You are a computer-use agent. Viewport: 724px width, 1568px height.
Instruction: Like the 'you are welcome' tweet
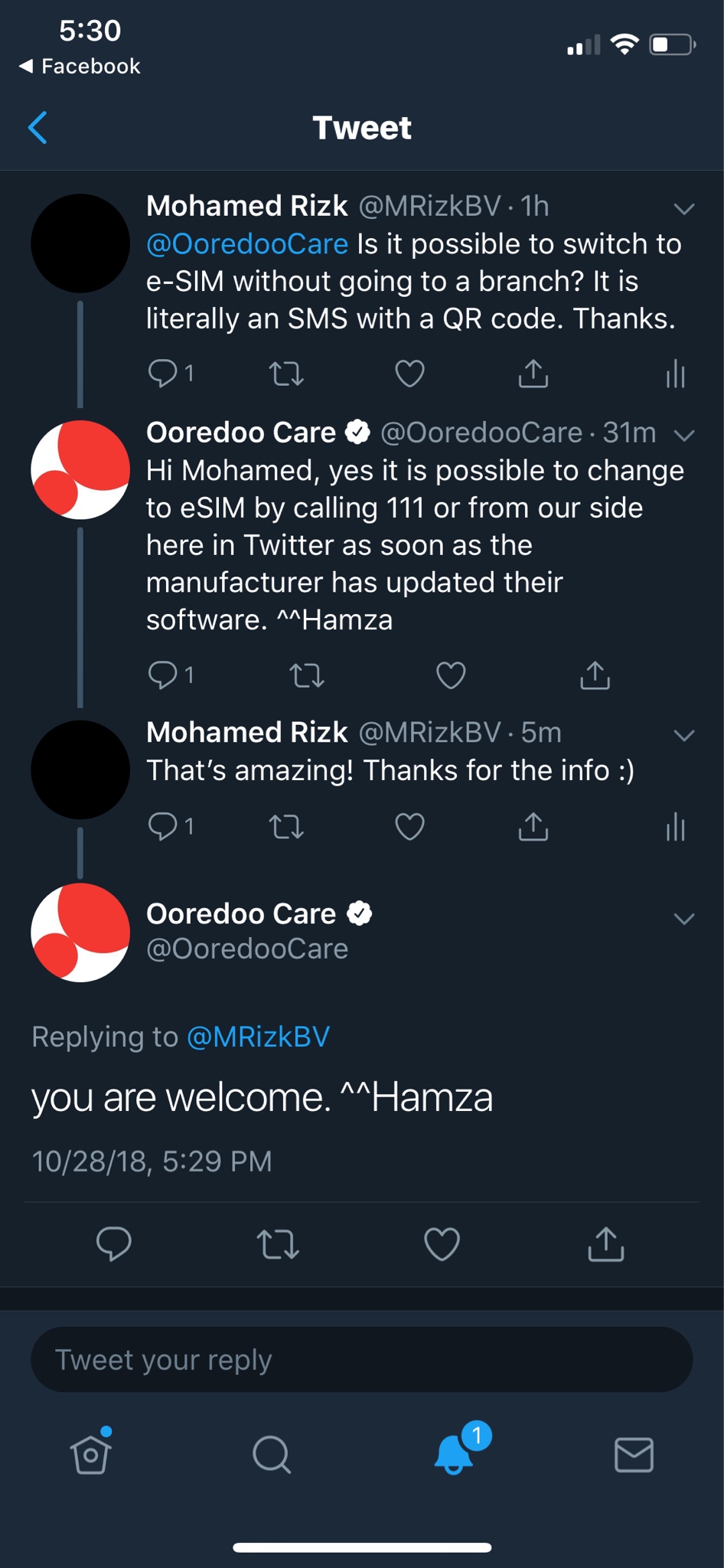pyautogui.click(x=442, y=1243)
